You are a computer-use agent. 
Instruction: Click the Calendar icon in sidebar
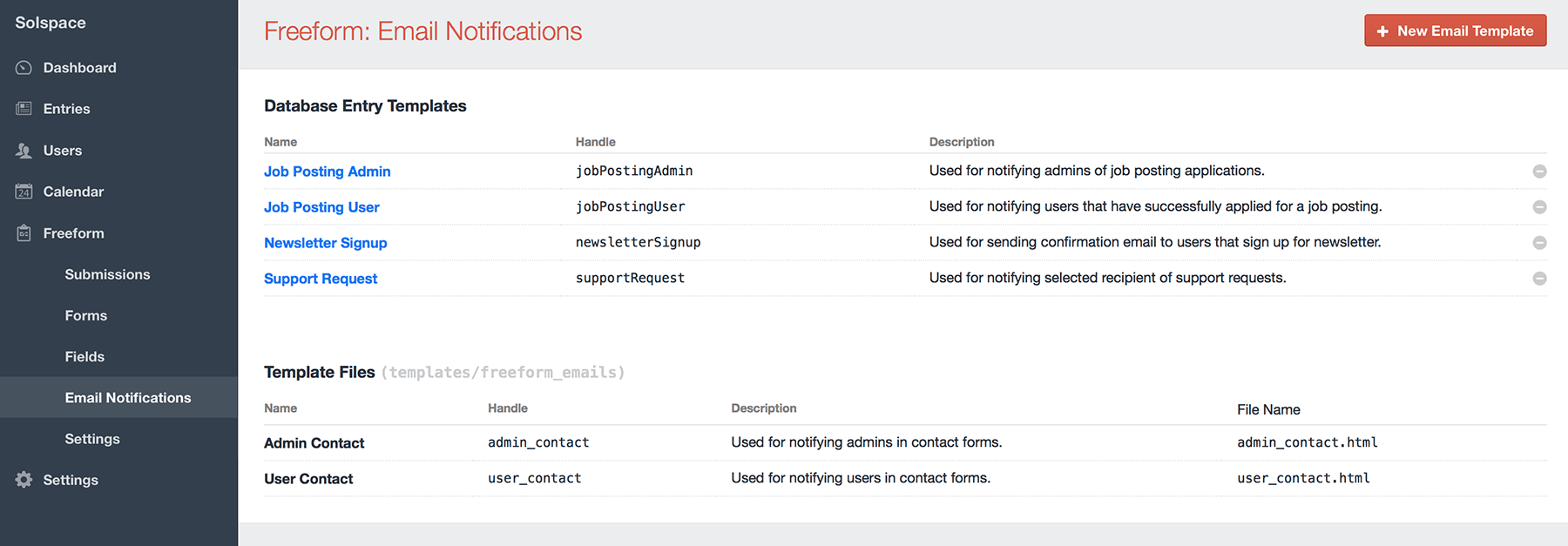pos(24,192)
